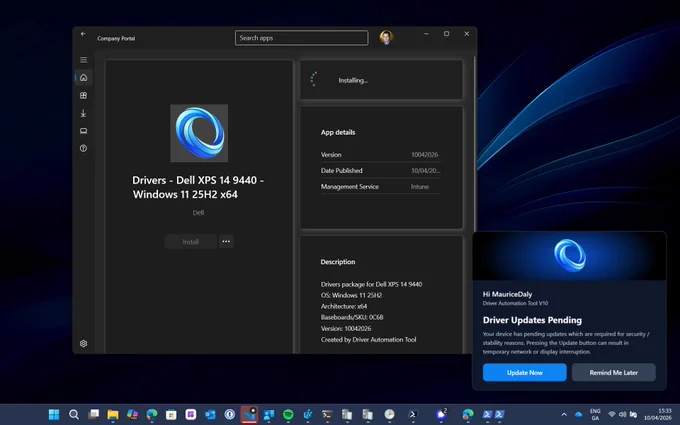Open 1Password from the taskbar
Screen dimensions: 680x425
tap(229, 415)
